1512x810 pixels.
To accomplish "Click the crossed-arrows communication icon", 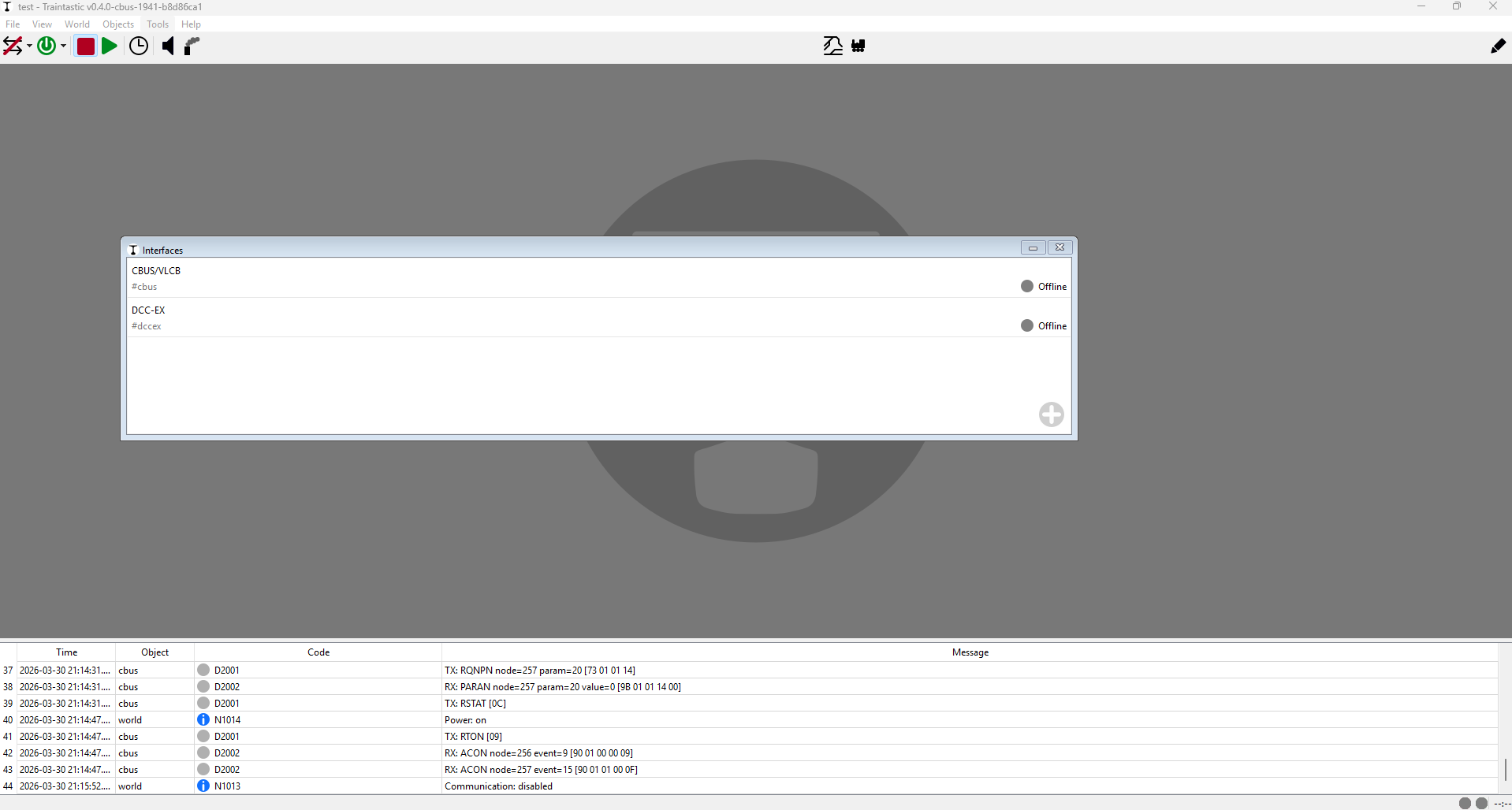I will 13,46.
